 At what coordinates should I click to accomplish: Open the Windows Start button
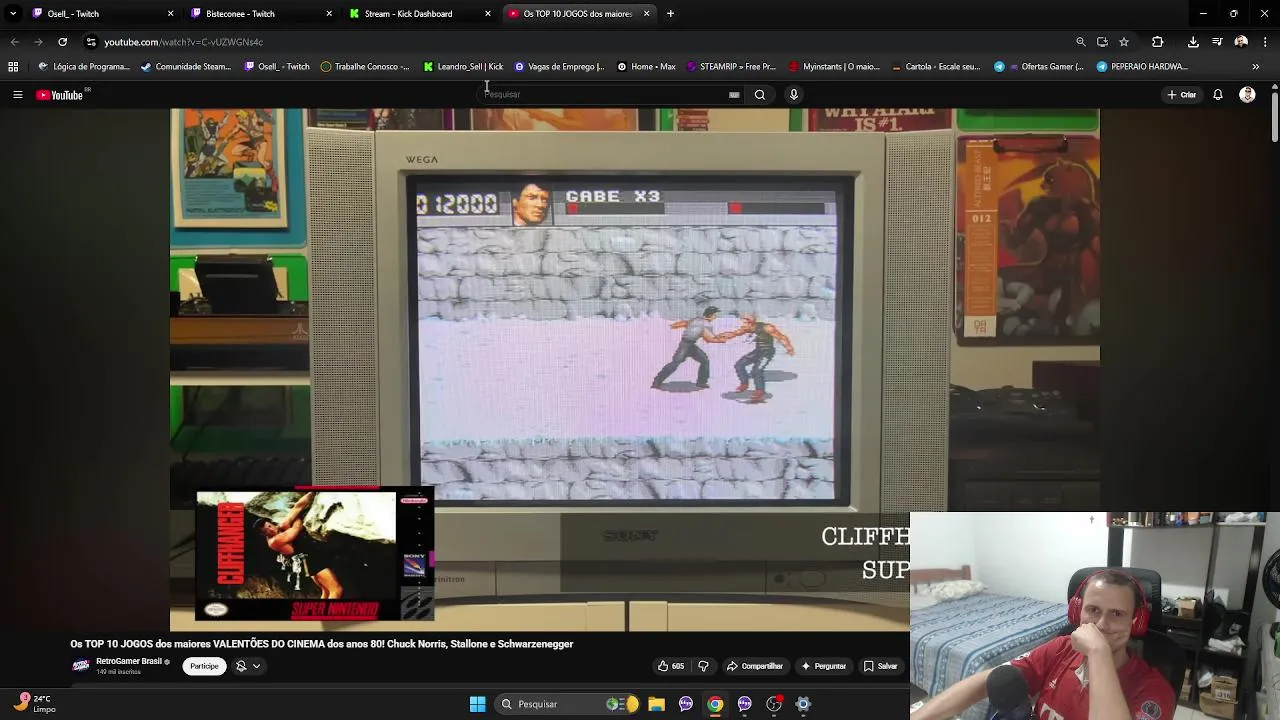pos(478,704)
